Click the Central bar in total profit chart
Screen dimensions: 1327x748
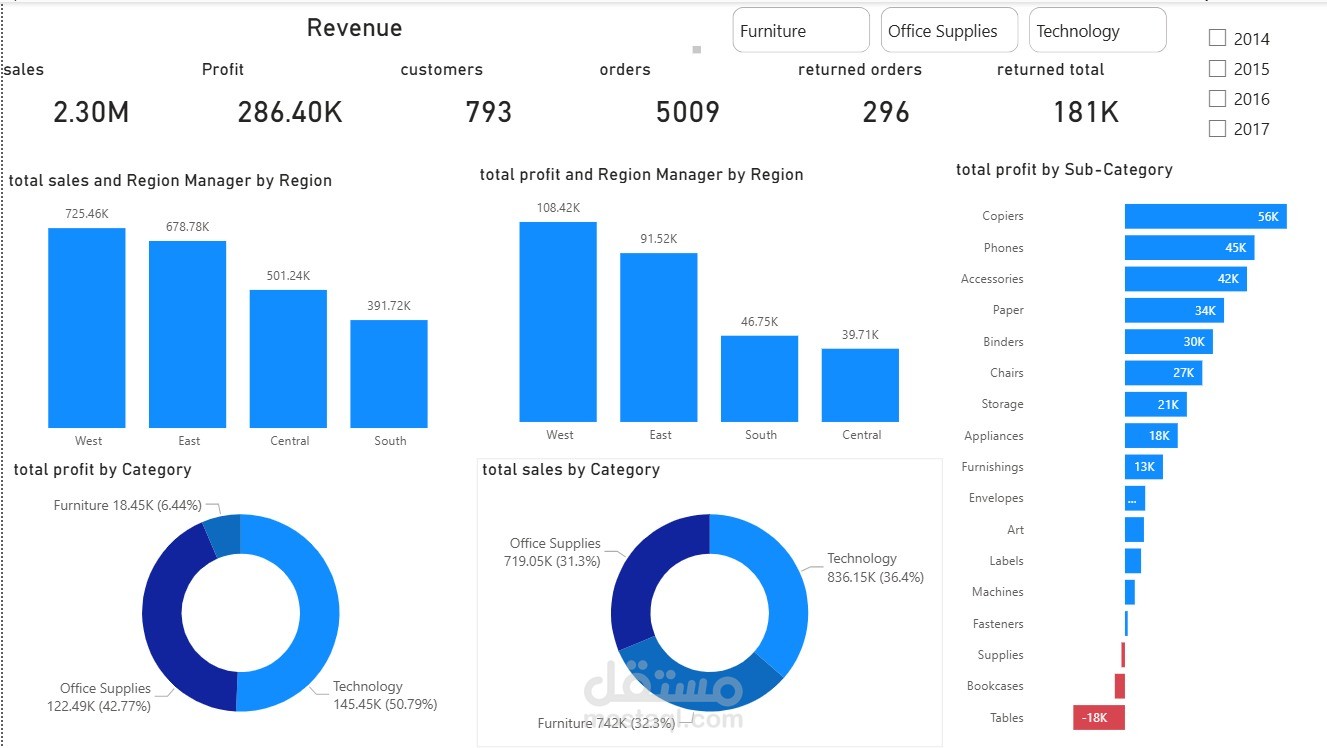[860, 385]
